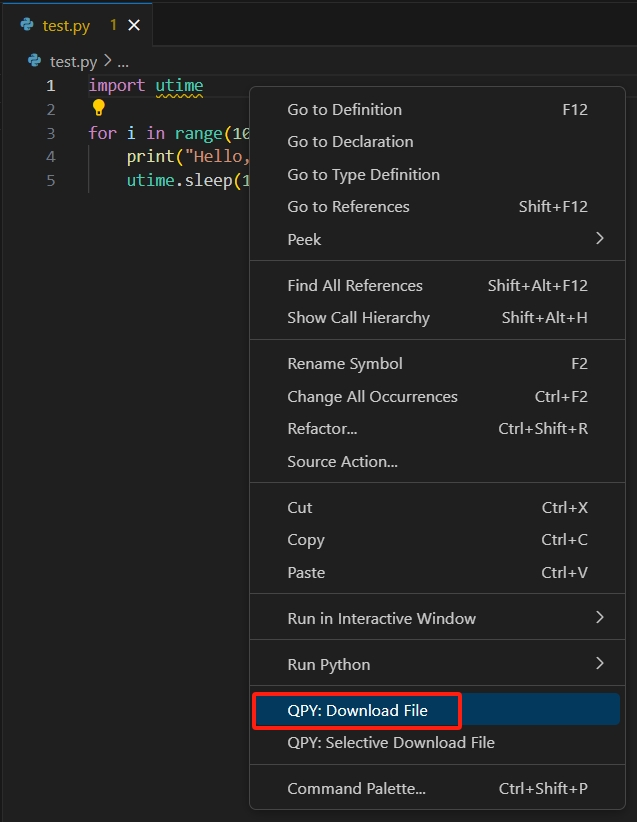Click the lightbulb quick fix icon
The height and width of the screenshot is (822, 637).
97,106
